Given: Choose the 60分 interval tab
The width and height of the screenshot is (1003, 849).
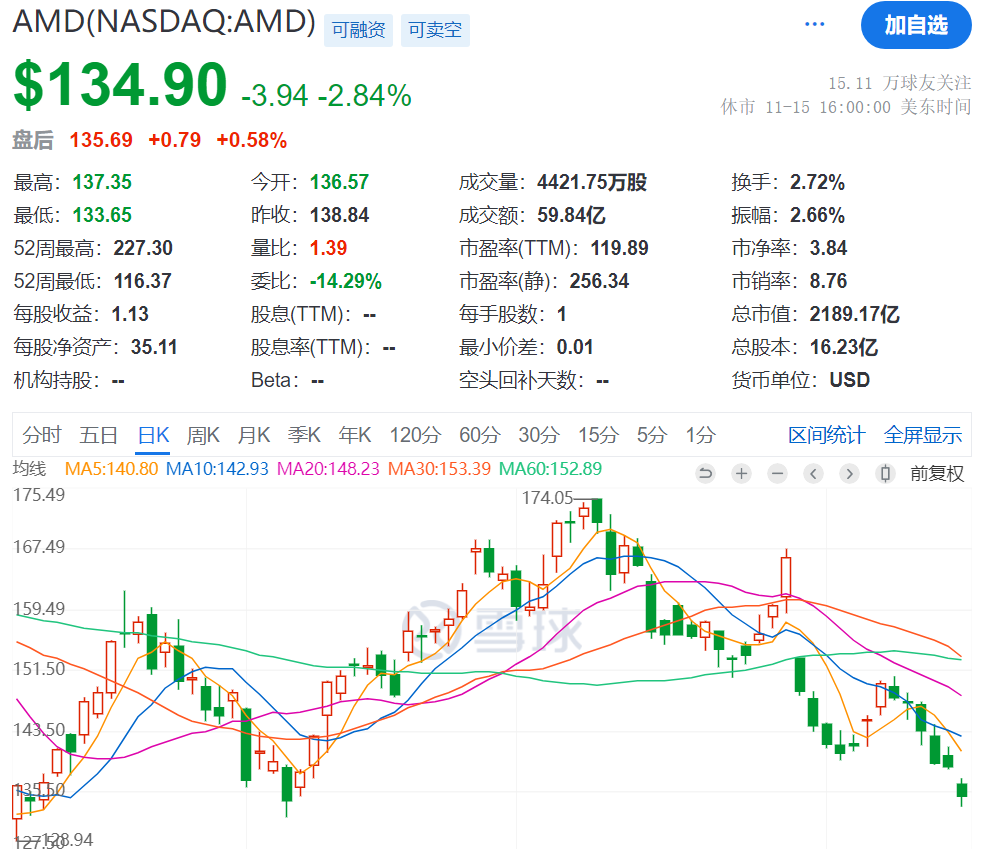Looking at the screenshot, I should (479, 435).
